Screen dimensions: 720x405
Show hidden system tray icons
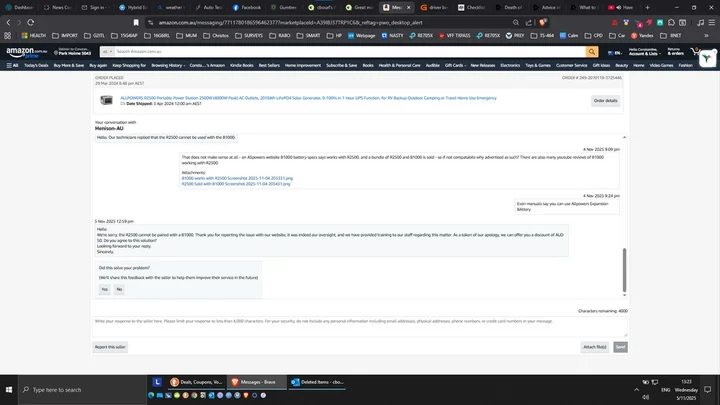point(636,390)
